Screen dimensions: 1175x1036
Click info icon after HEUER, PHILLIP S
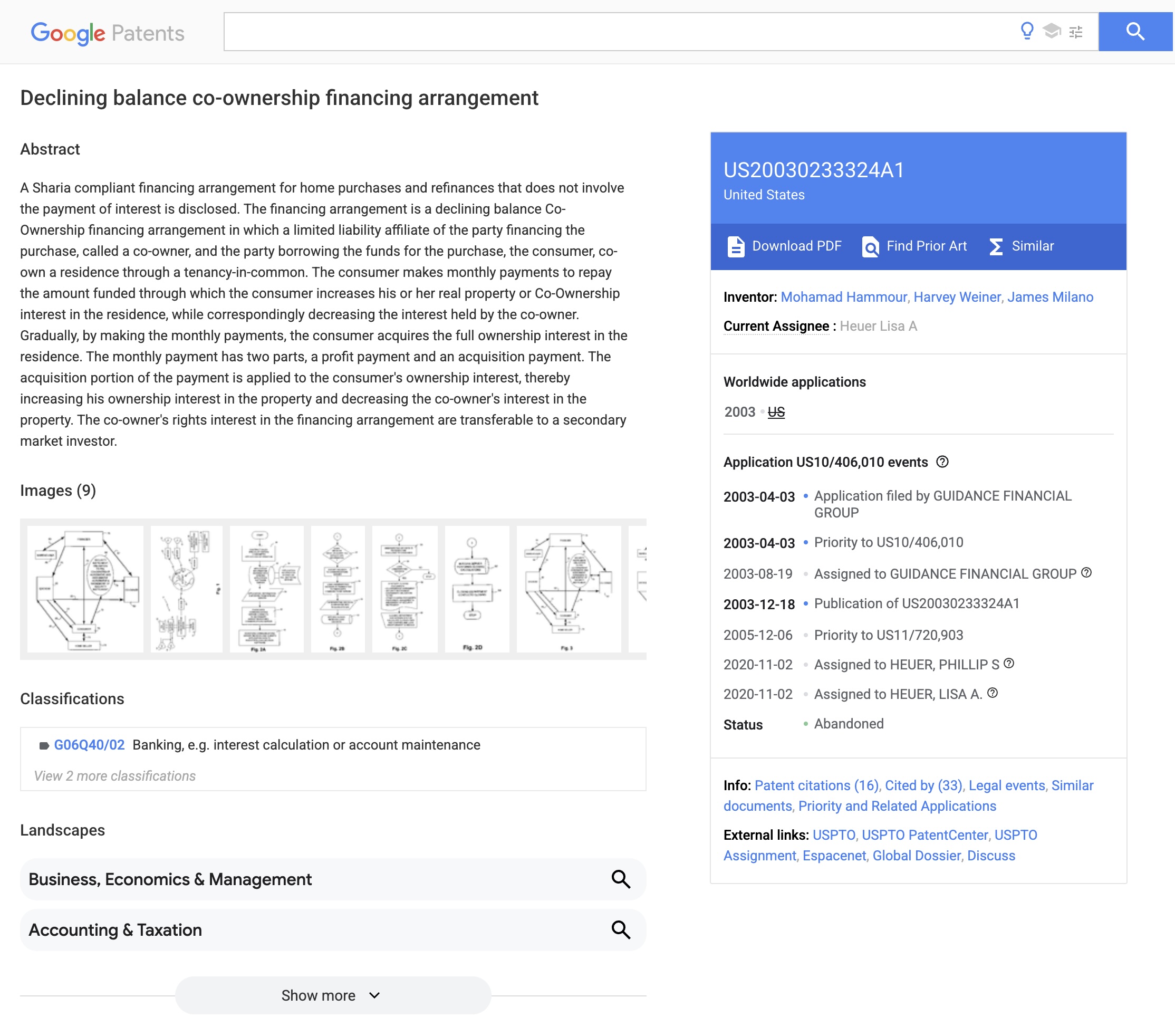[x=1009, y=663]
